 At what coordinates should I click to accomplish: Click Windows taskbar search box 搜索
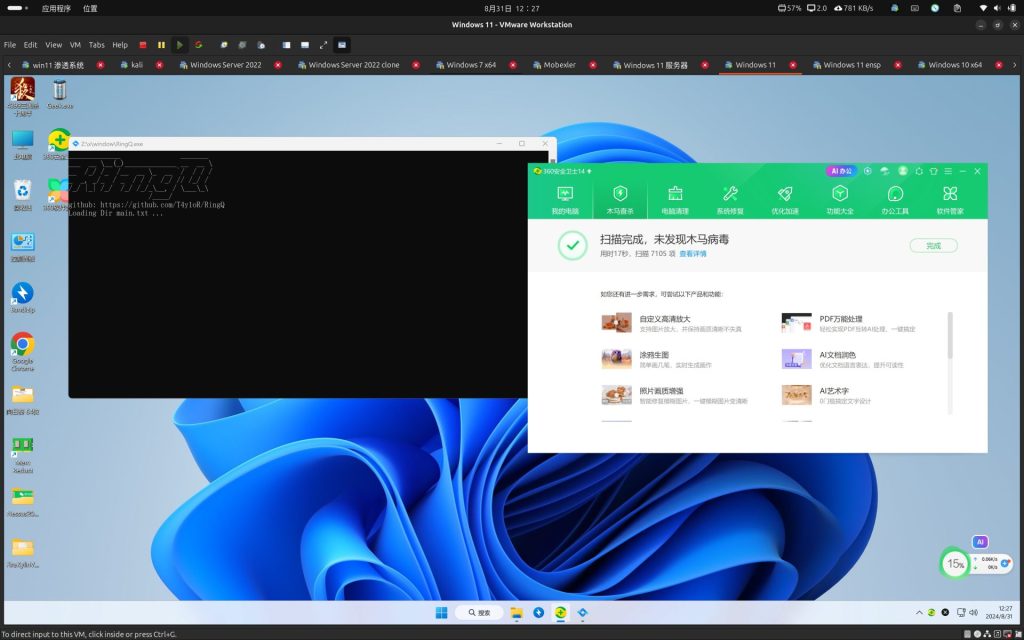tap(479, 613)
